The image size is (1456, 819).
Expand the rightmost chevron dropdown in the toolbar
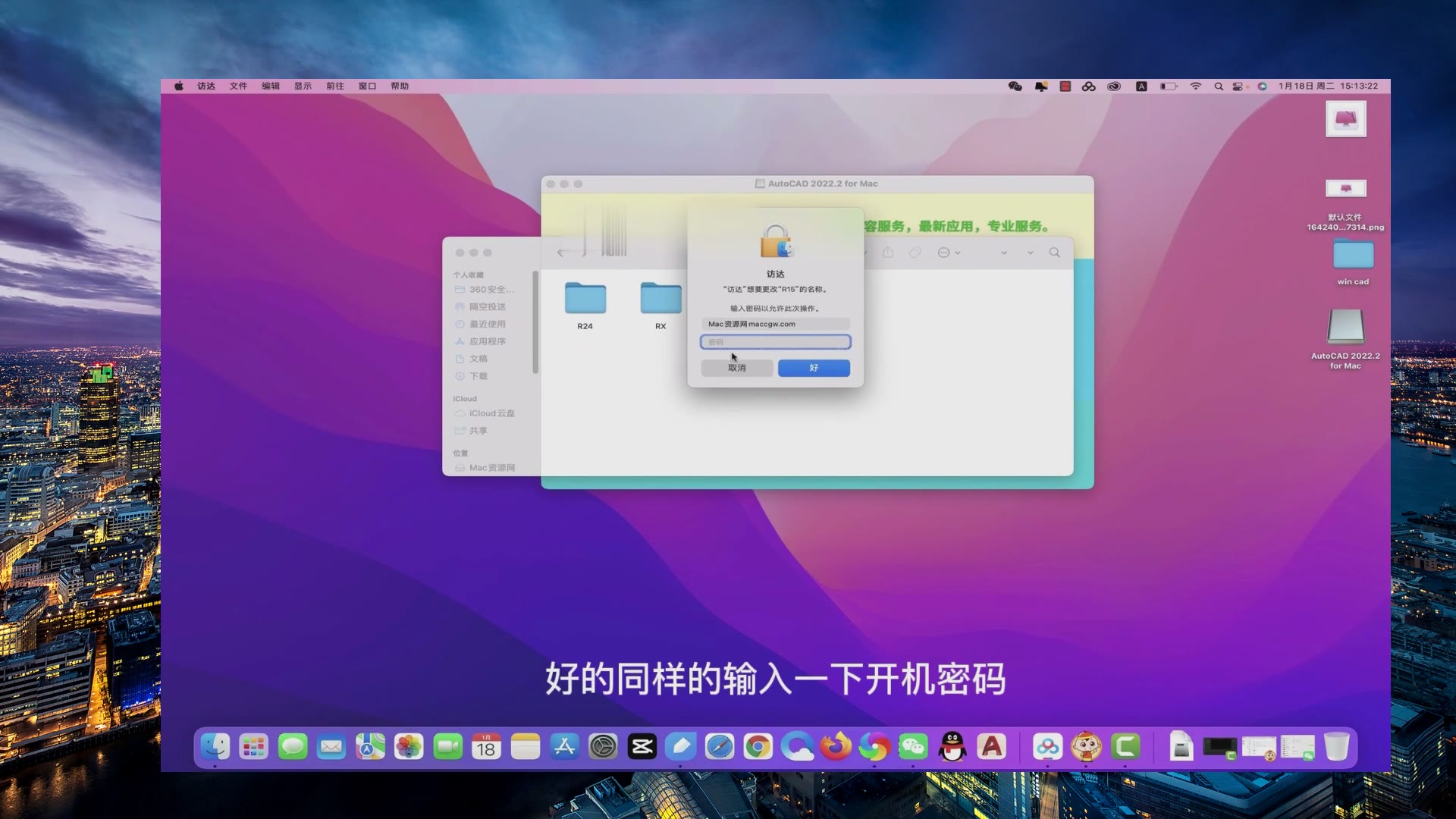pyautogui.click(x=1029, y=252)
